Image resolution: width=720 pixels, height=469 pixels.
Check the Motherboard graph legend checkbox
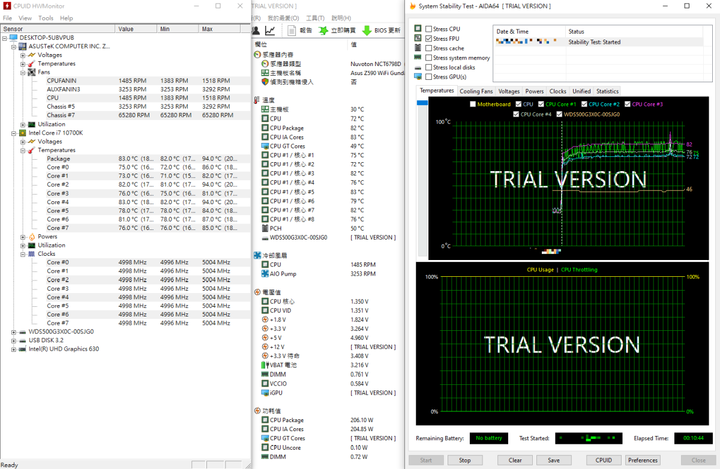click(x=472, y=104)
